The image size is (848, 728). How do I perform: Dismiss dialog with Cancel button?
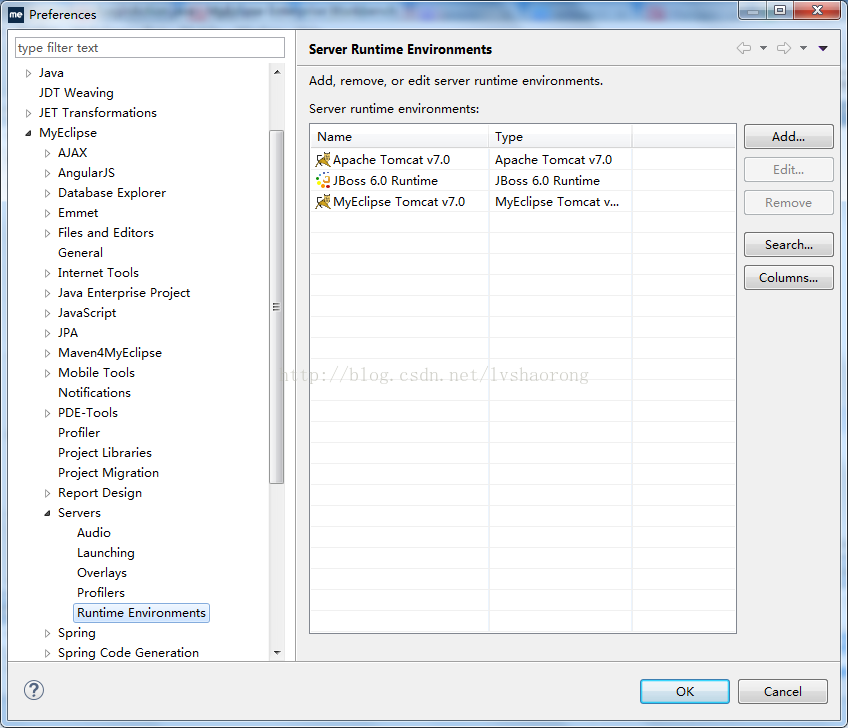(x=783, y=691)
